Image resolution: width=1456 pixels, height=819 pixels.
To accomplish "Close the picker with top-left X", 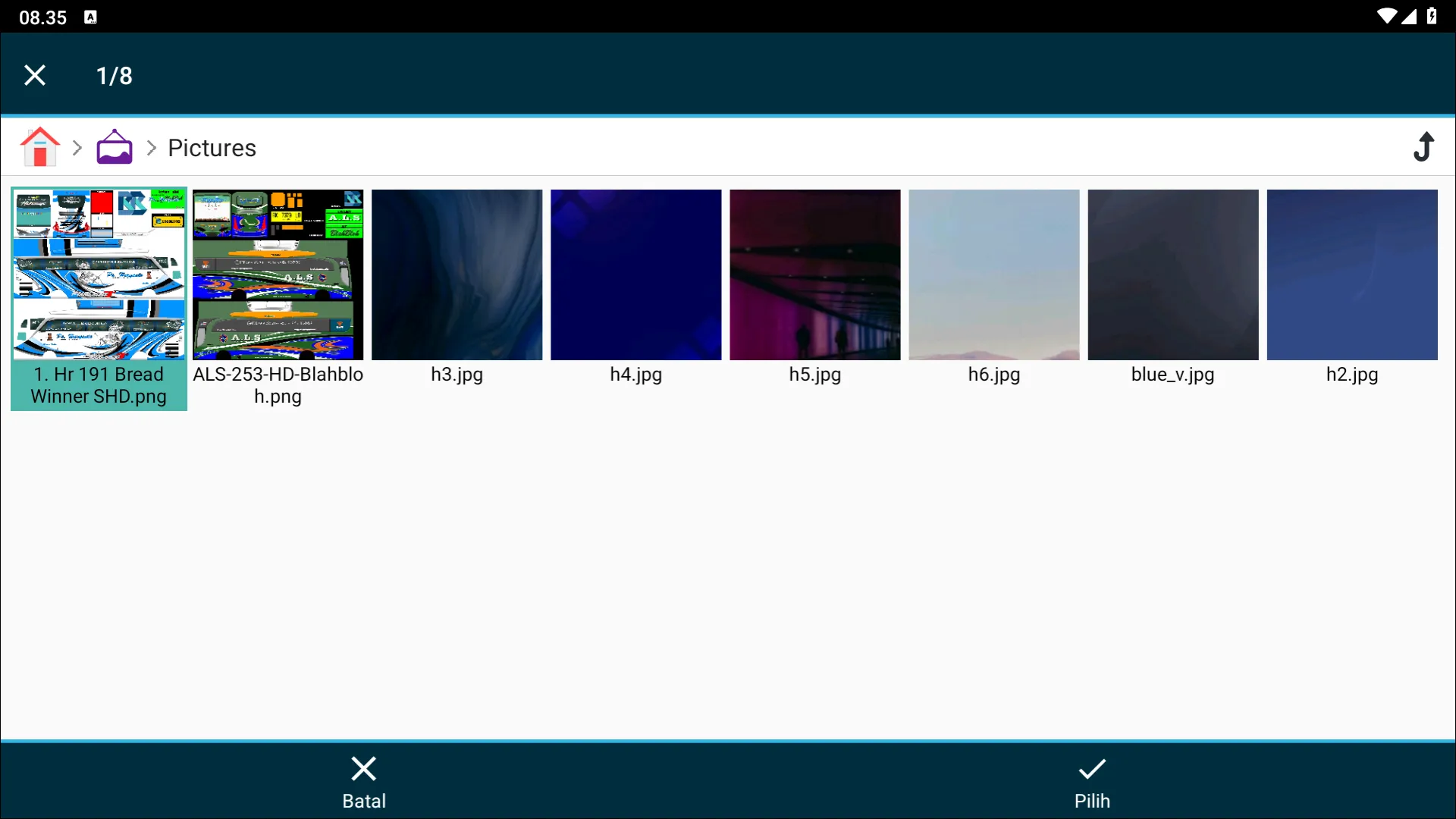I will click(x=35, y=75).
